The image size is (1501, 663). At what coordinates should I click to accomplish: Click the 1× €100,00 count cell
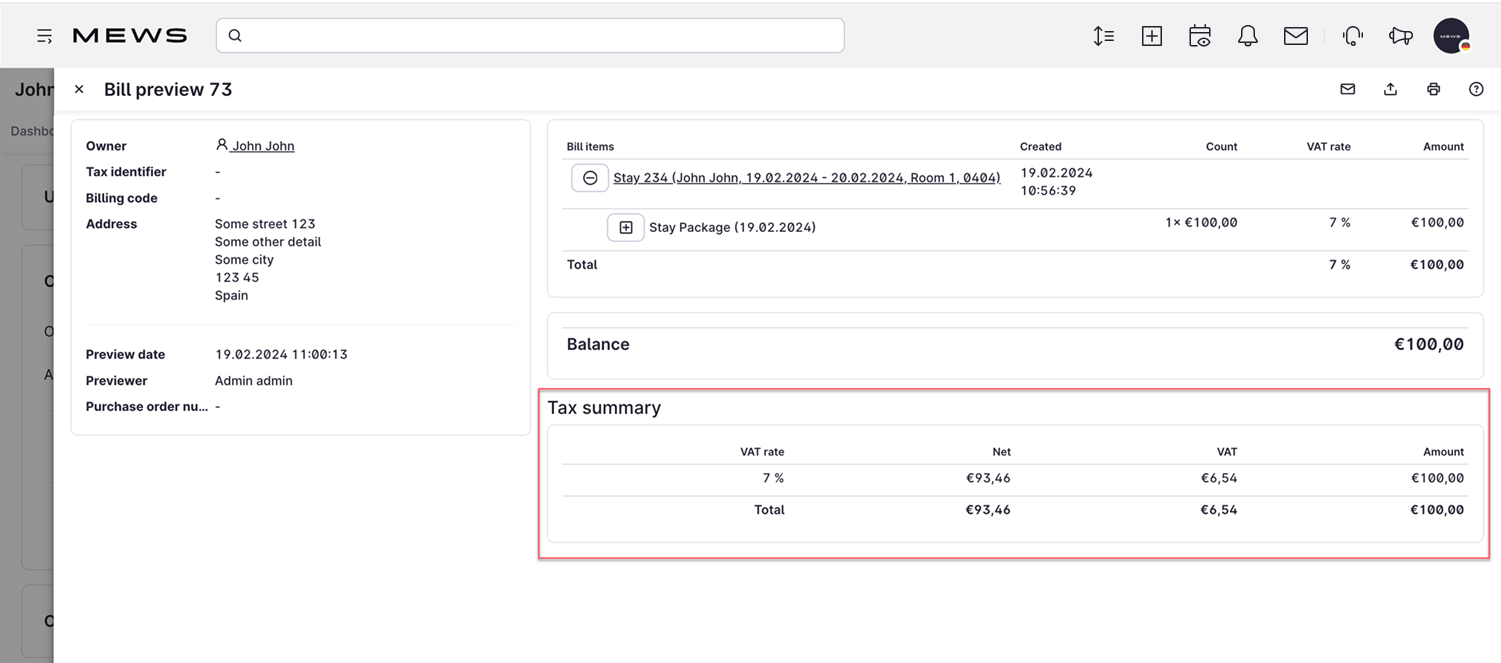(1201, 222)
